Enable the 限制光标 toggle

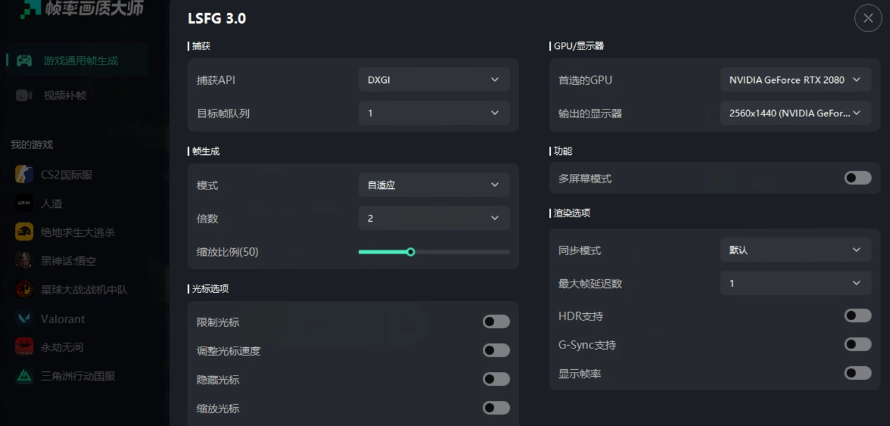496,322
